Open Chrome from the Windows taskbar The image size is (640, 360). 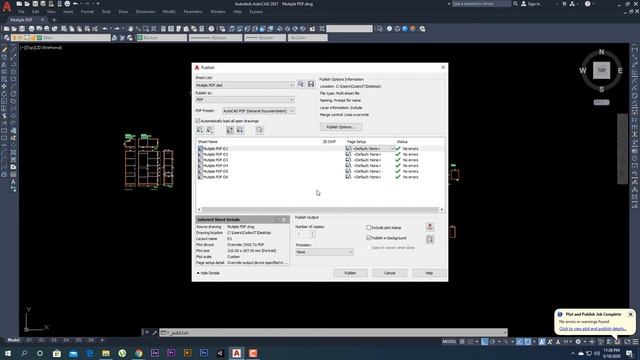coord(139,353)
